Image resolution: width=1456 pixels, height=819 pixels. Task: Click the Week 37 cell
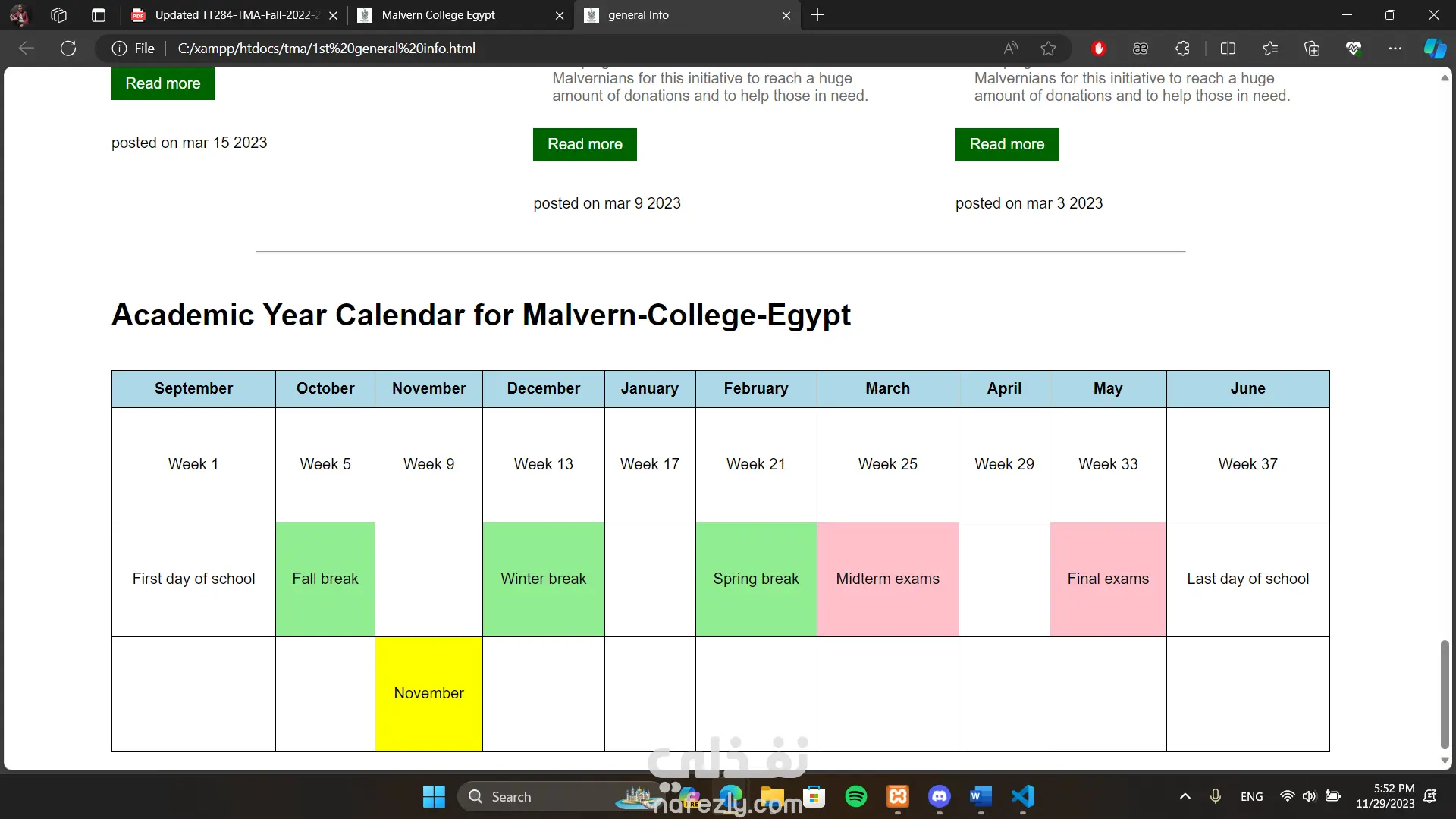1248,465
